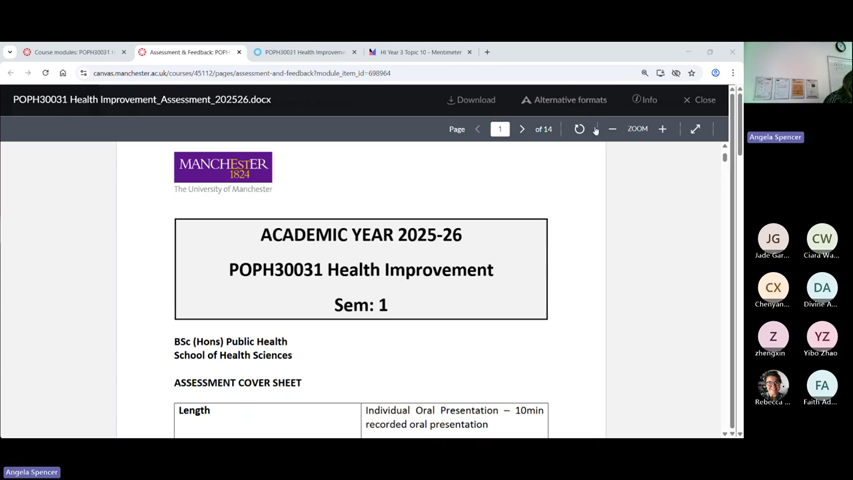Go to next page in viewer
This screenshot has height=480, width=853.
click(522, 129)
